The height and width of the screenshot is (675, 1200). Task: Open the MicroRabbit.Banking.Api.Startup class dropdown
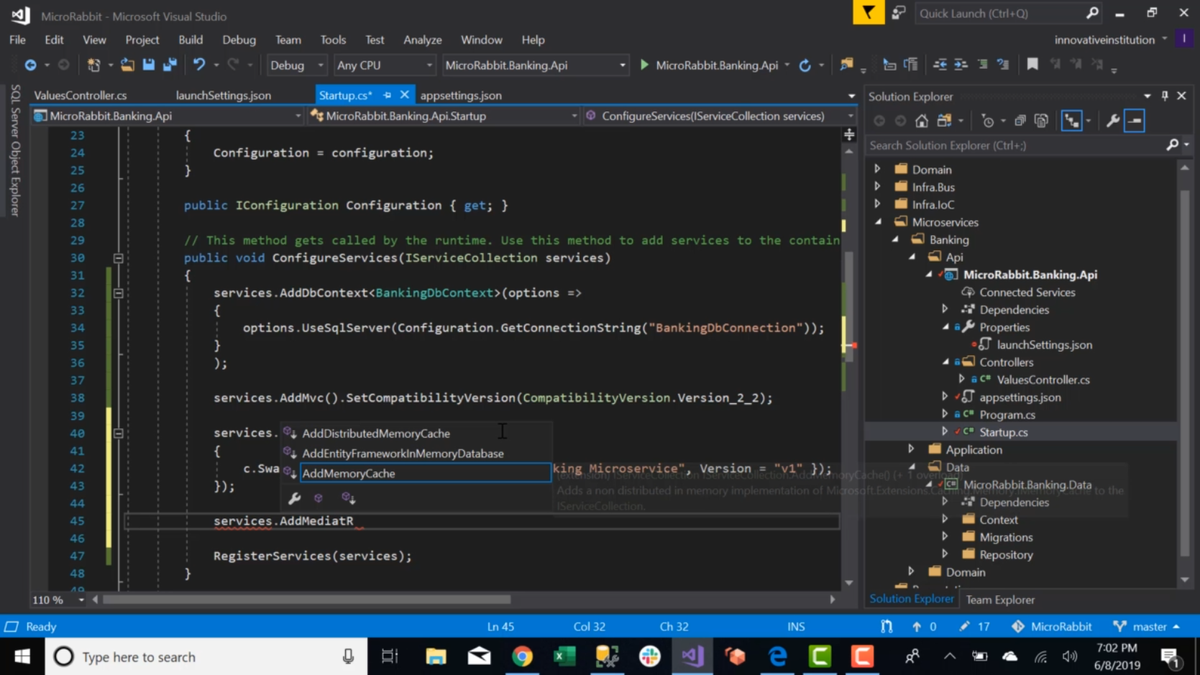click(x=444, y=116)
